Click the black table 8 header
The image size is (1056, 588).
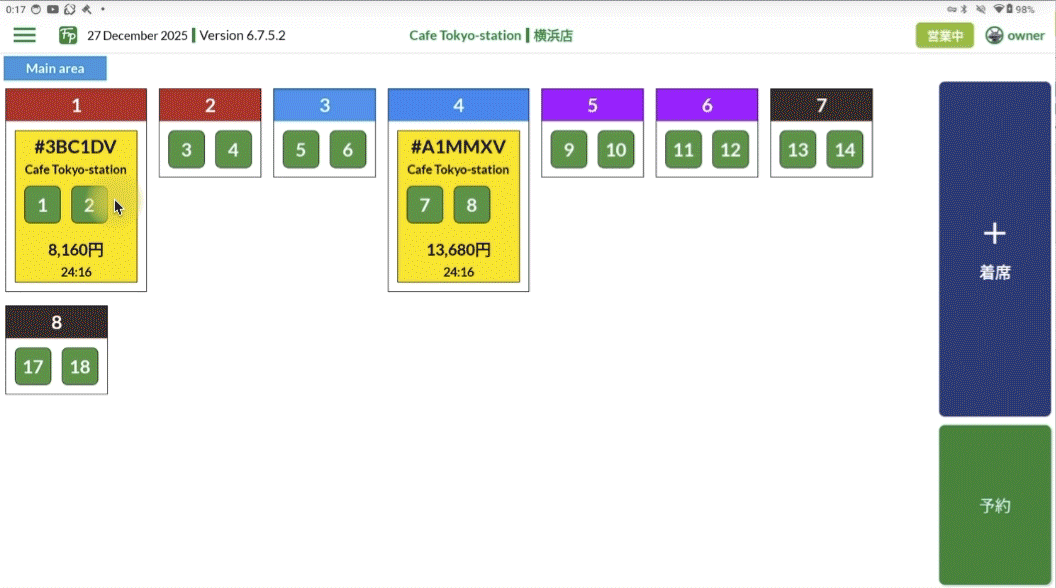(56, 322)
